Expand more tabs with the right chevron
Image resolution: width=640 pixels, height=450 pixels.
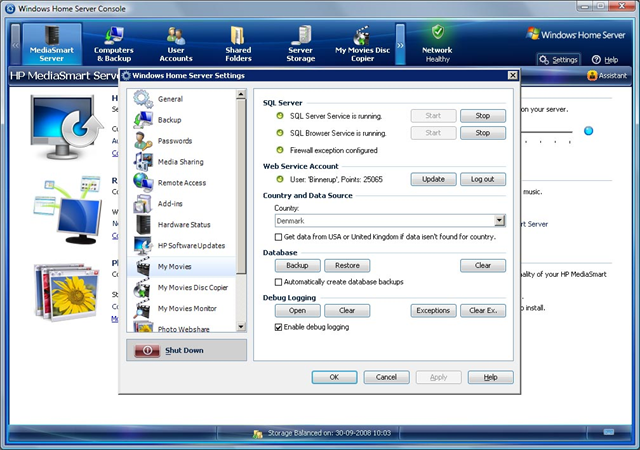pyautogui.click(x=400, y=44)
